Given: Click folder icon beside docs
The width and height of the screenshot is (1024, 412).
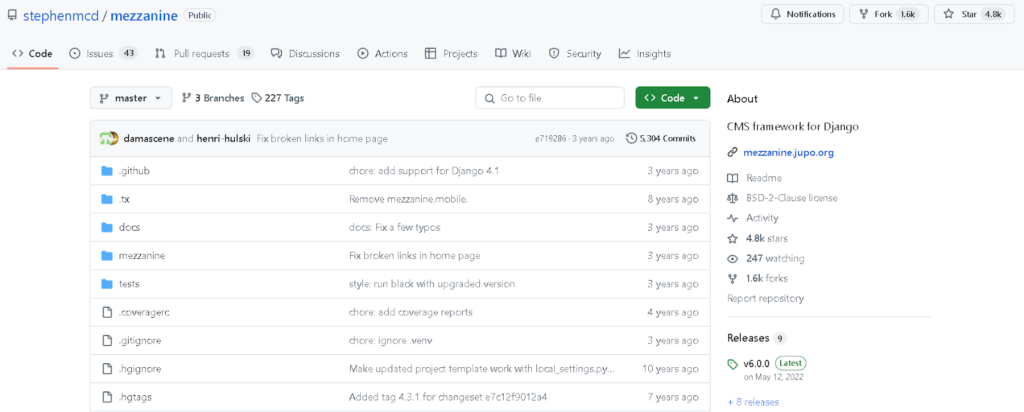Looking at the screenshot, I should coord(107,227).
